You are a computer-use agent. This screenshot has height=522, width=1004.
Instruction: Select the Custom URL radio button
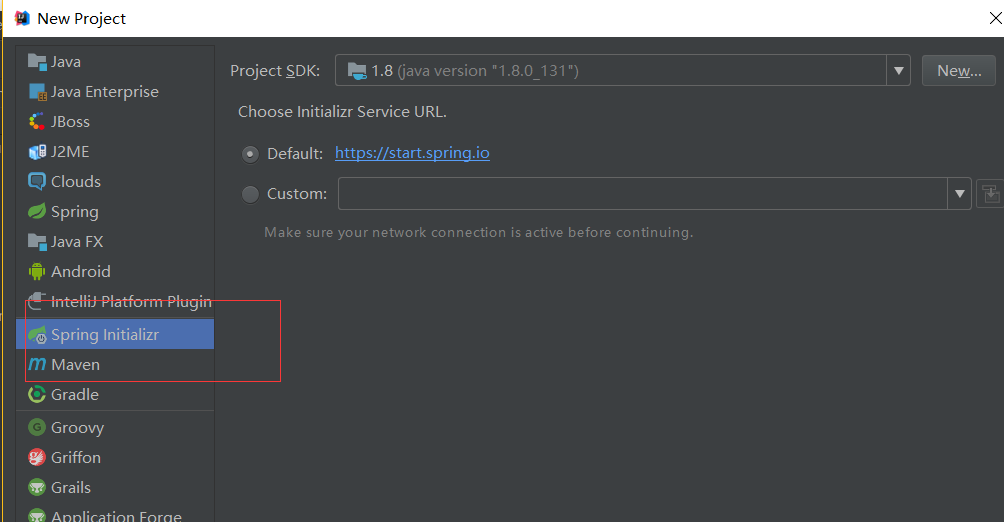coord(250,194)
